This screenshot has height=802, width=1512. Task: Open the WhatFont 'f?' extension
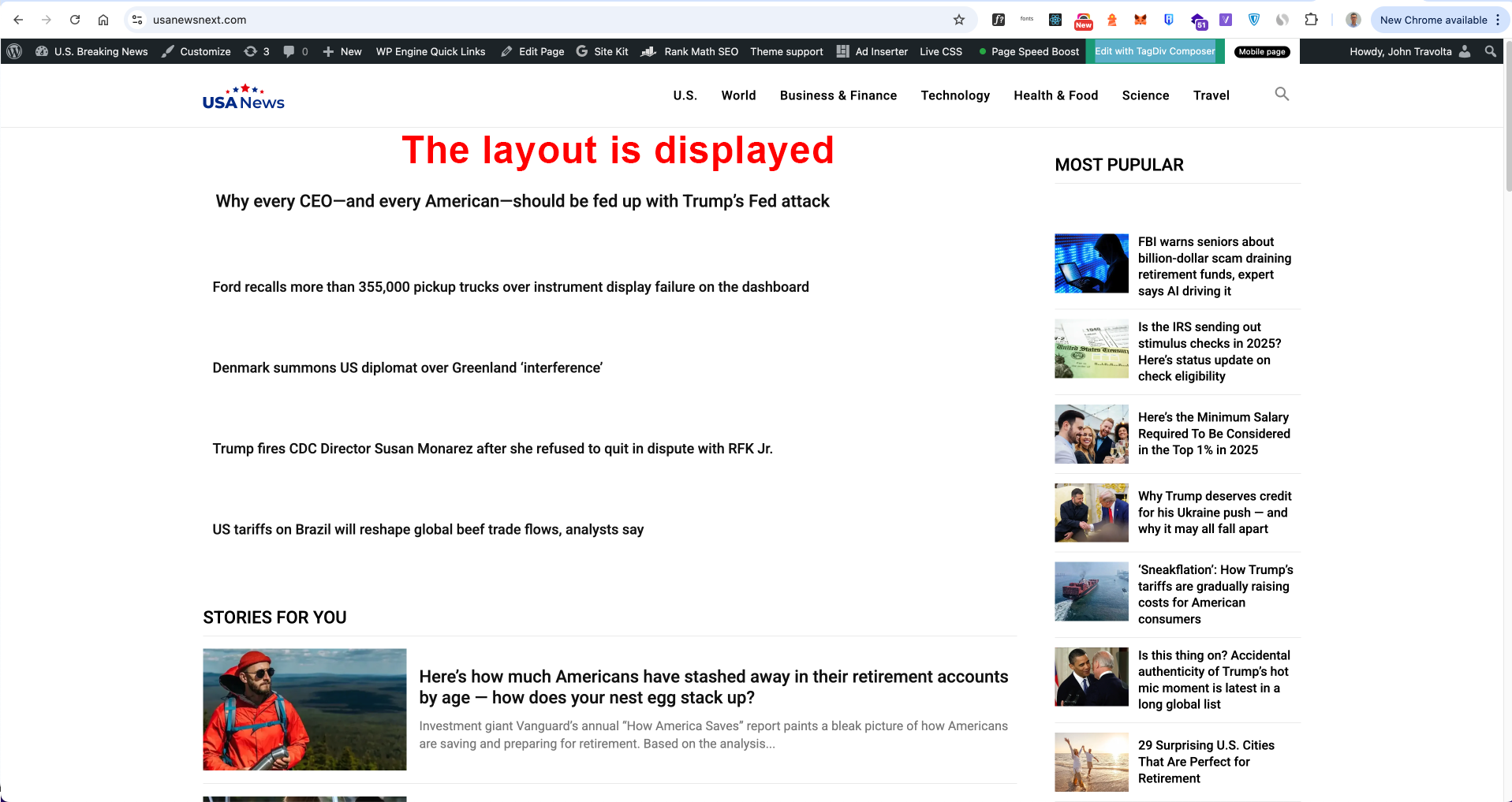pyautogui.click(x=999, y=20)
